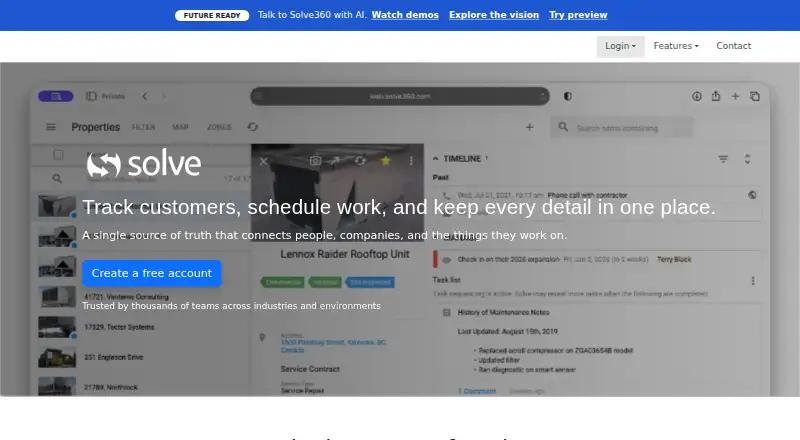
Task: Click the browser address bar showing solve360.com
Action: pos(400,96)
